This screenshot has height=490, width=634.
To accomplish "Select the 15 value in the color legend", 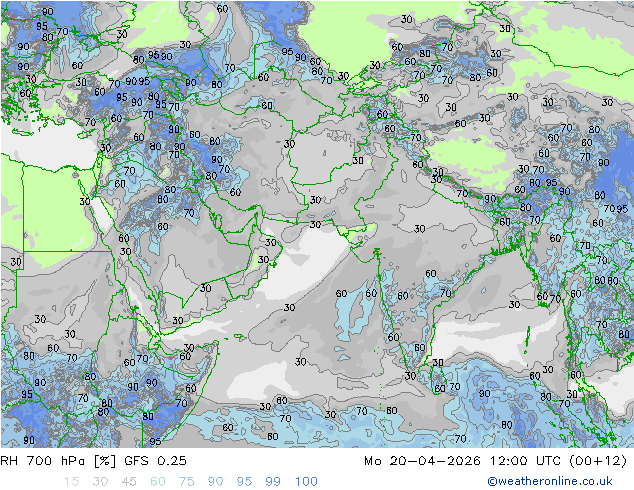I will point(71,482).
